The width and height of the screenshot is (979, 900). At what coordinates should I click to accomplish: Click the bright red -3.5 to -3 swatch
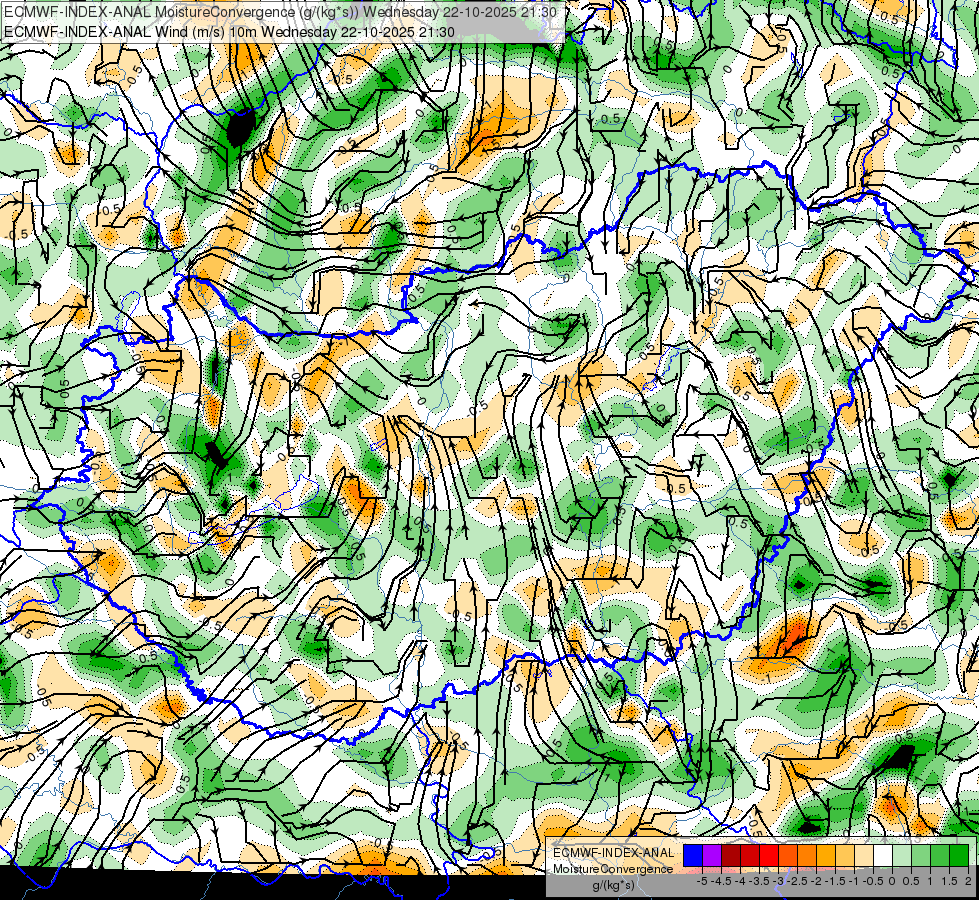(x=769, y=855)
